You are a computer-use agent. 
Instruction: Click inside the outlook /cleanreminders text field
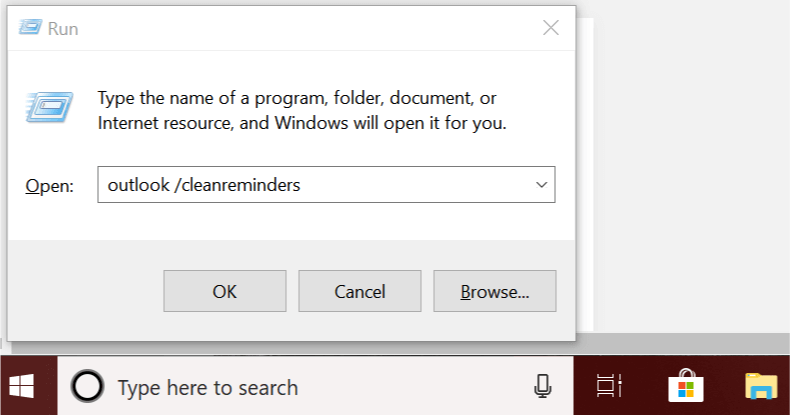(x=313, y=185)
